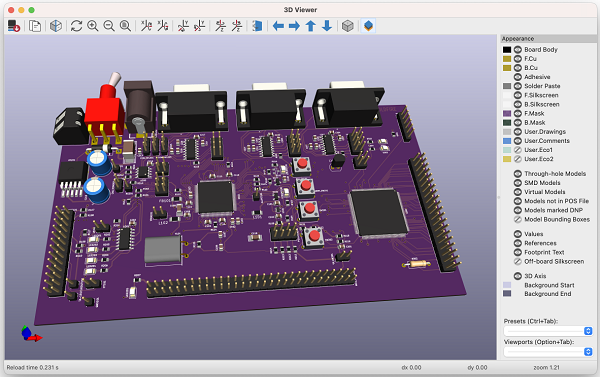Zoom in using the magnifier plus icon
600x377 pixels.
93,26
